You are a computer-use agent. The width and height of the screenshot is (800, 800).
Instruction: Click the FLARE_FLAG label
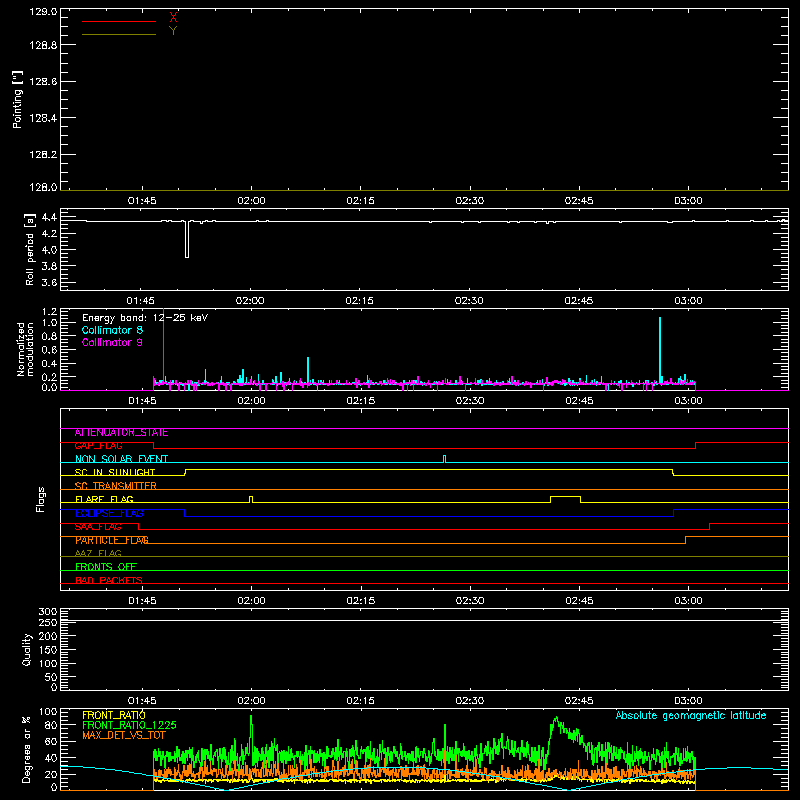(x=104, y=499)
